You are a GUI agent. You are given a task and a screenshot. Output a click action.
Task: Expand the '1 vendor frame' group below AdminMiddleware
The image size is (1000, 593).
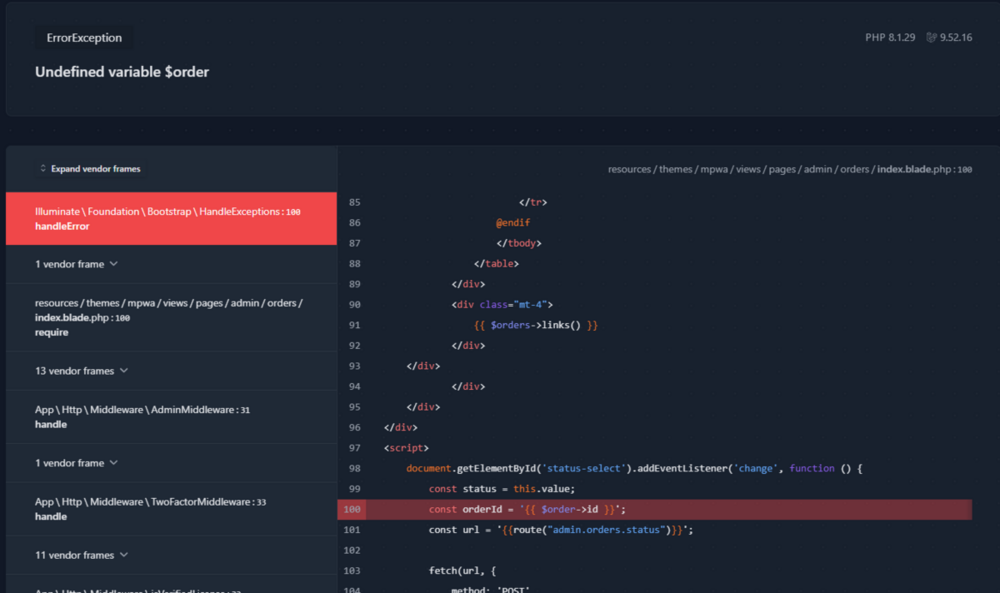(77, 463)
